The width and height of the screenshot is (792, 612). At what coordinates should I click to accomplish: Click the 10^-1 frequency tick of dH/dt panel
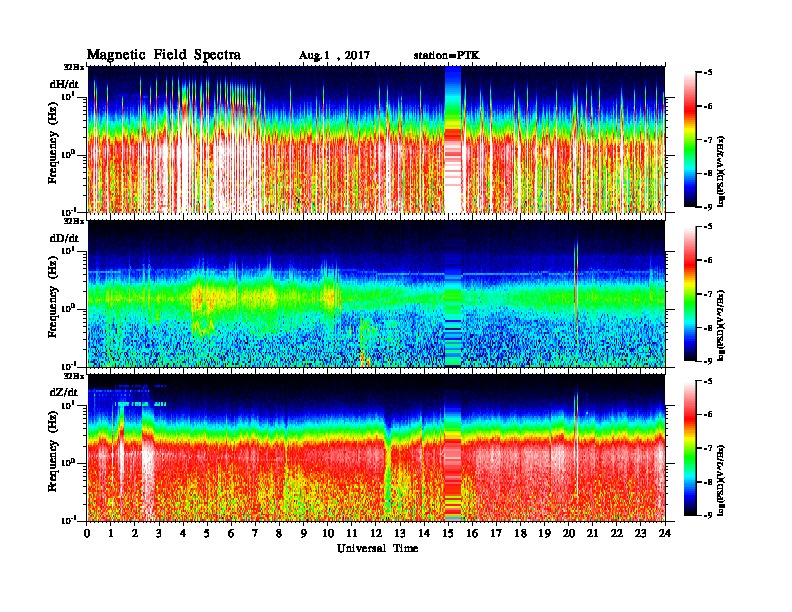70,212
